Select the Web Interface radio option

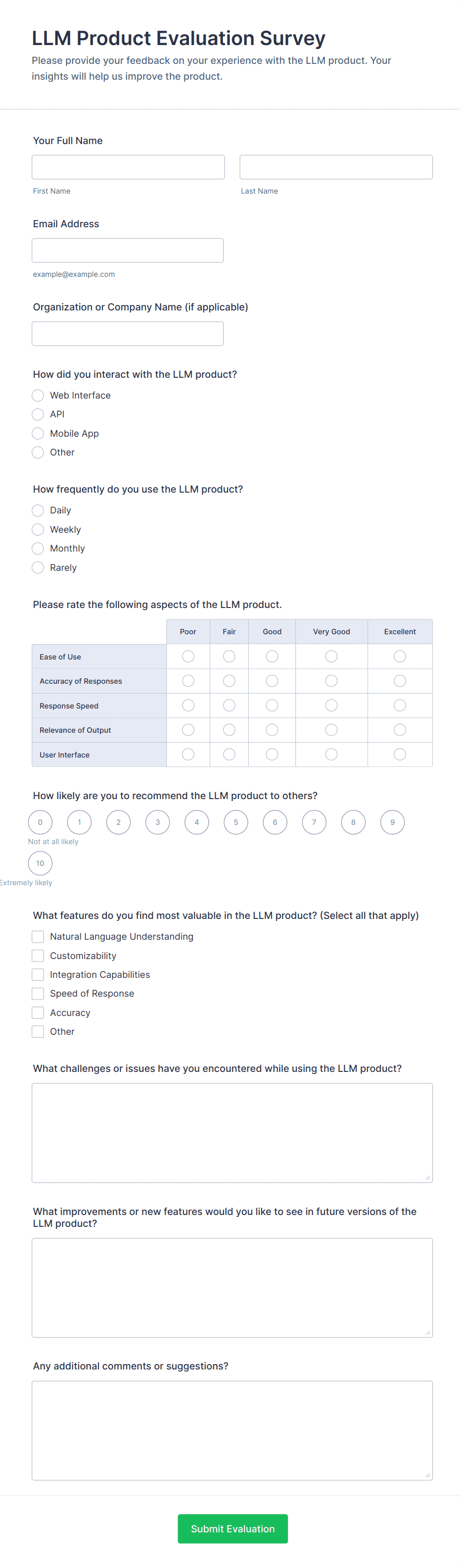click(38, 396)
